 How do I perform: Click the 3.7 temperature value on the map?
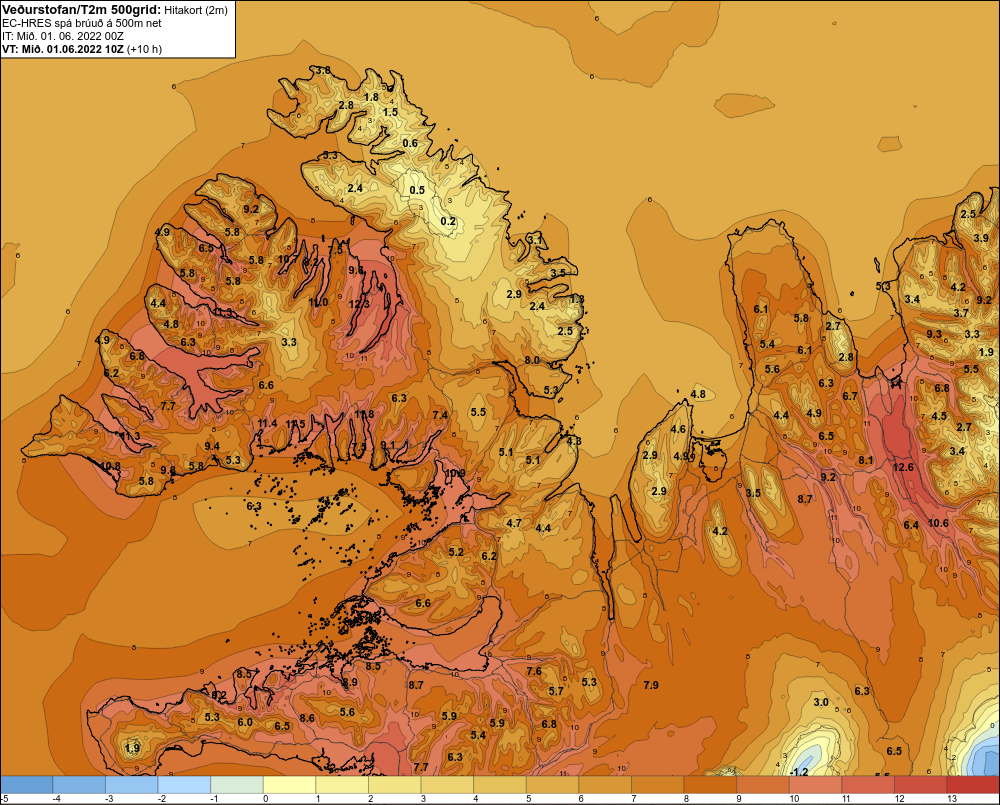click(961, 313)
